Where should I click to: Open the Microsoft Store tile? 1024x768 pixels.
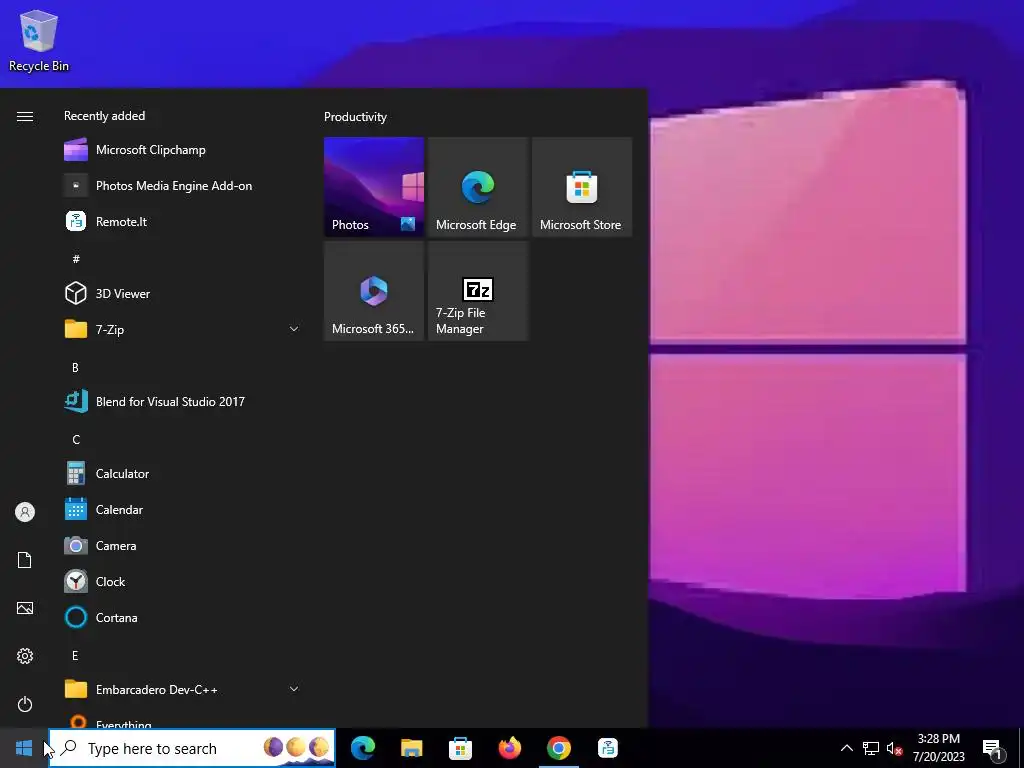582,187
